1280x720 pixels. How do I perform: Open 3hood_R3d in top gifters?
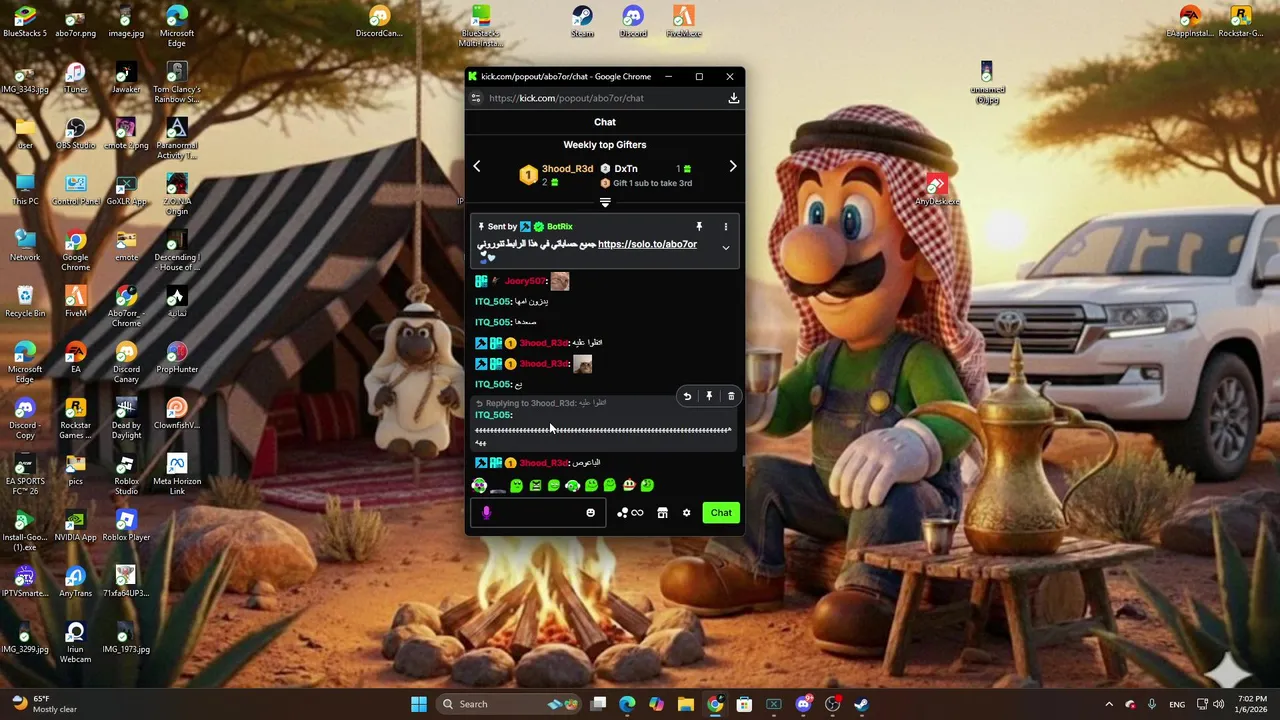[567, 169]
